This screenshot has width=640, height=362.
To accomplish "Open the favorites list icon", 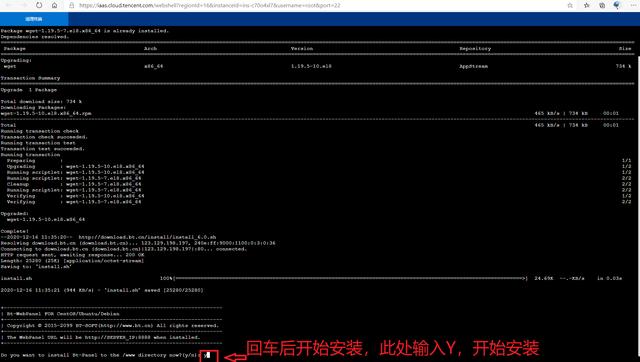I will tap(587, 5).
